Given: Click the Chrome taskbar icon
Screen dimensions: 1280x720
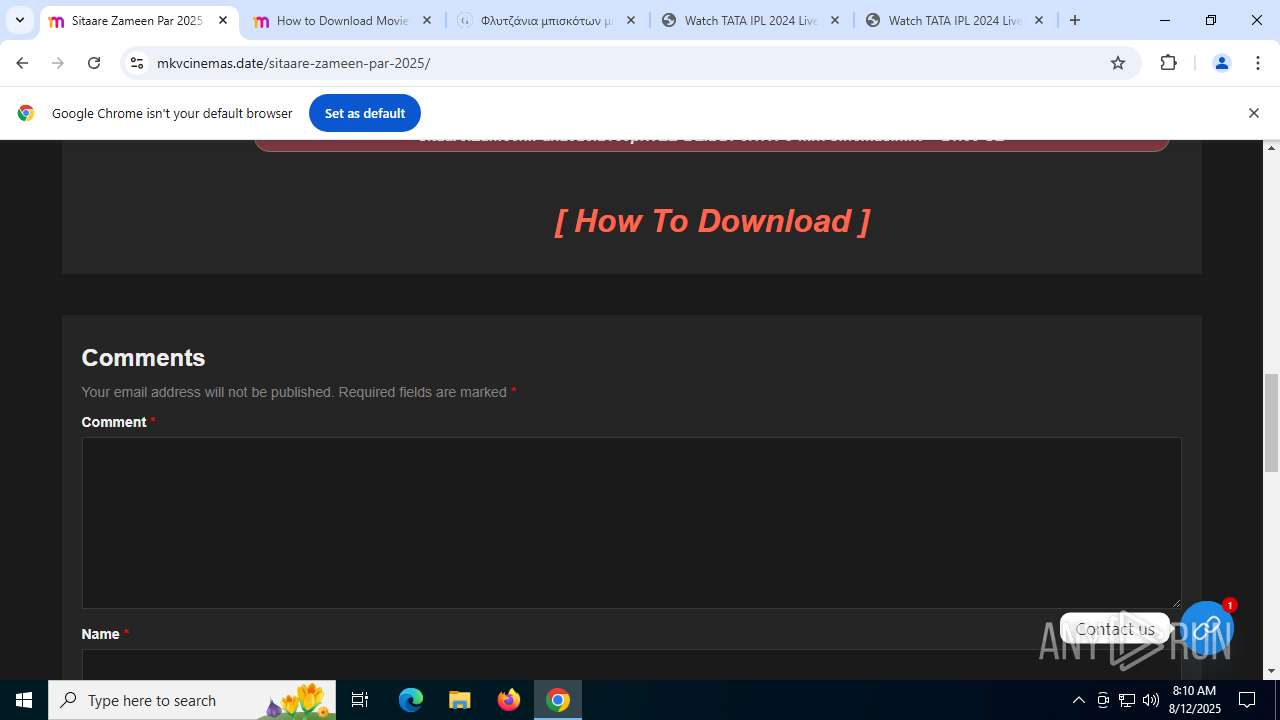Looking at the screenshot, I should coord(558,700).
